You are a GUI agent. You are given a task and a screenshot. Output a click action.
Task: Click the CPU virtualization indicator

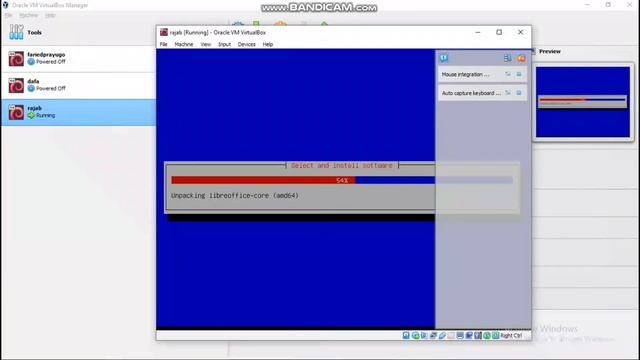coord(478,336)
